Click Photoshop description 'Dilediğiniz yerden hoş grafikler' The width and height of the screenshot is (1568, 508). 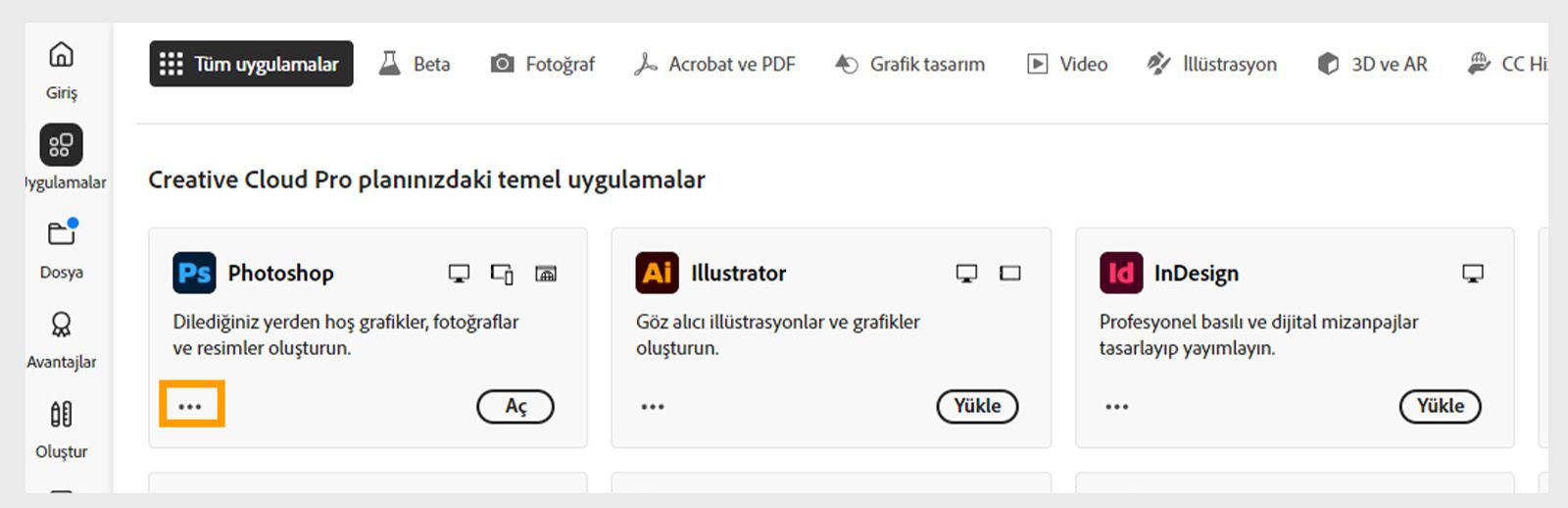click(x=345, y=334)
